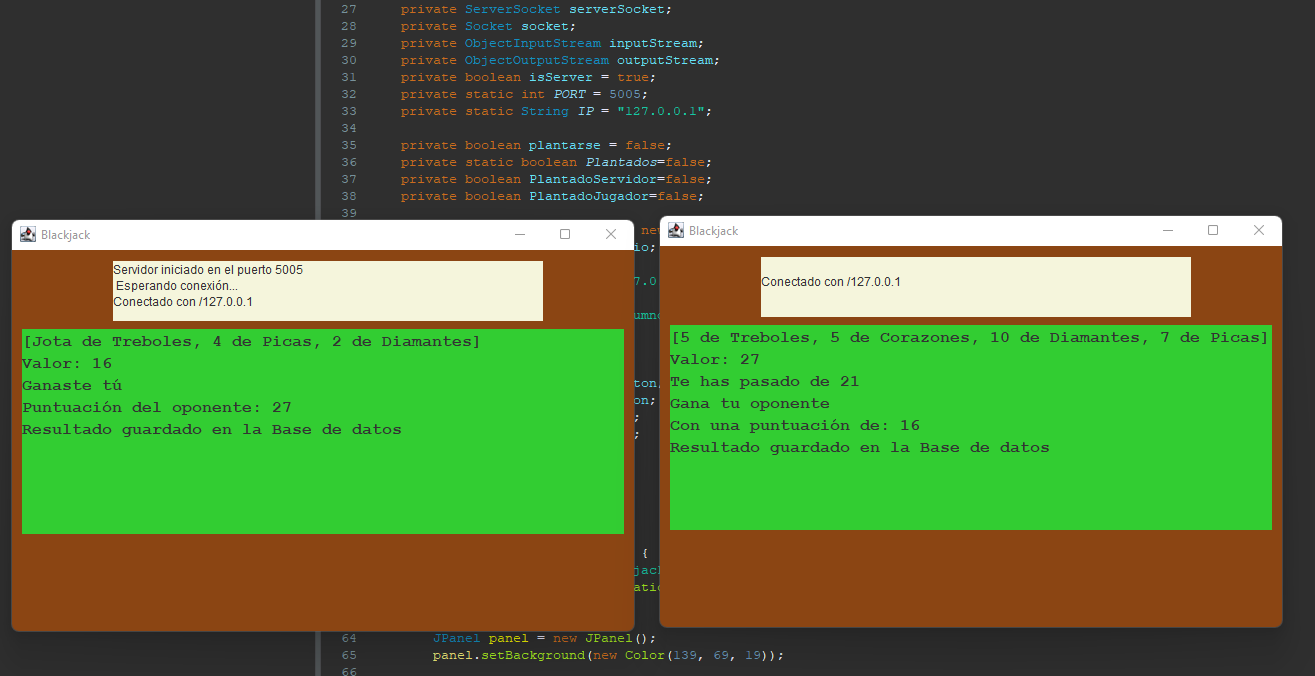This screenshot has width=1315, height=676.
Task: Click the 'Puntuación del oponente: 27' line
Action: (x=156, y=408)
